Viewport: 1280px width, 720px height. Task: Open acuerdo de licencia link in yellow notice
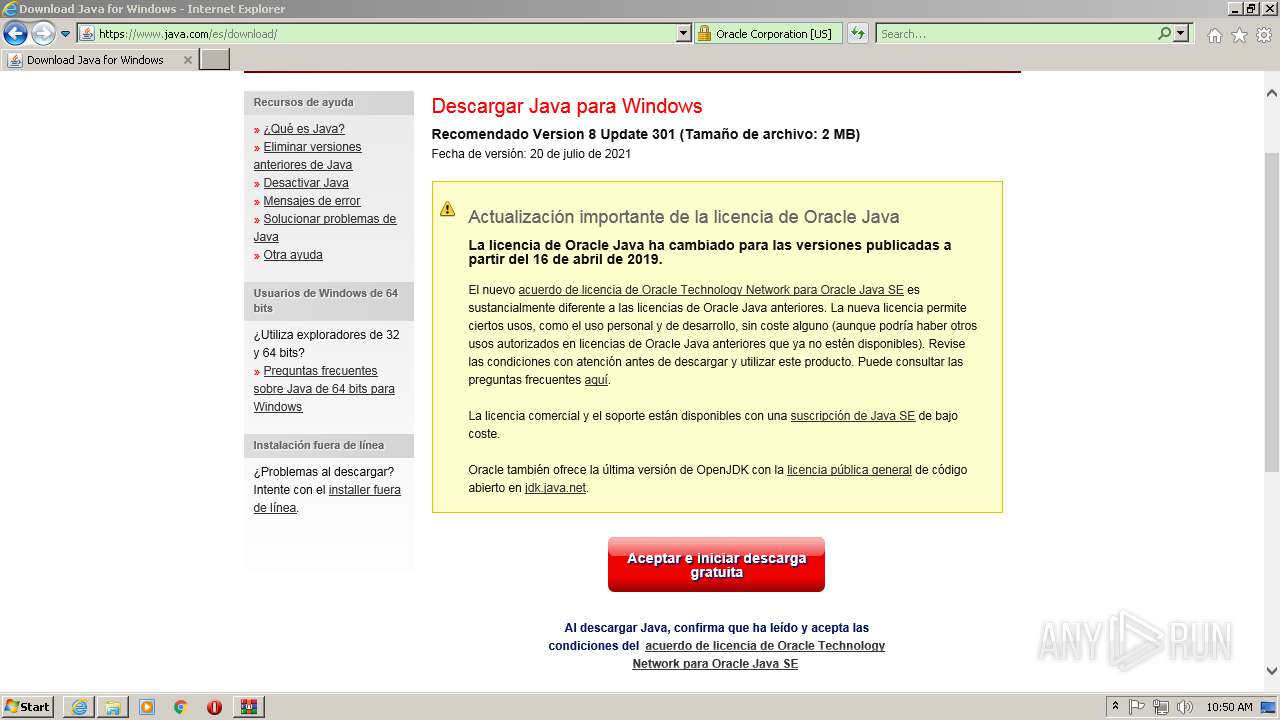711,290
